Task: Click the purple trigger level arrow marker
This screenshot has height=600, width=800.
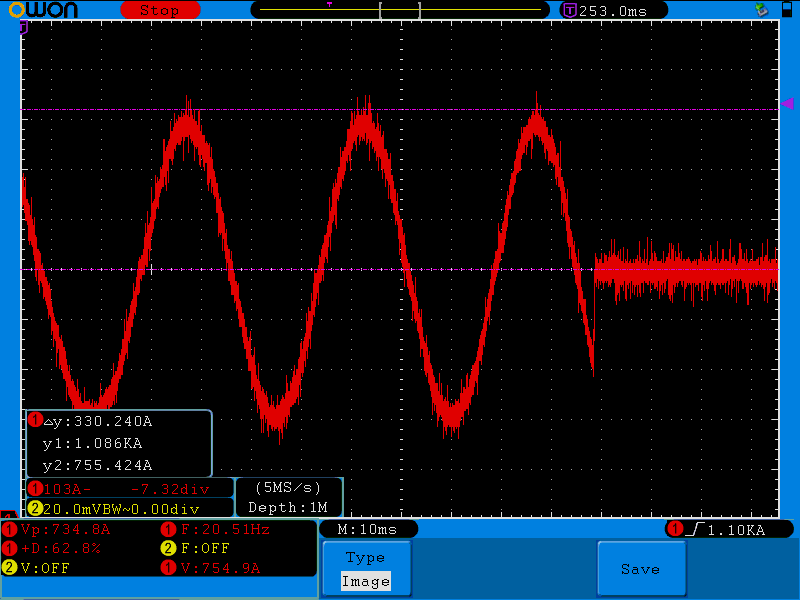Action: click(787, 104)
